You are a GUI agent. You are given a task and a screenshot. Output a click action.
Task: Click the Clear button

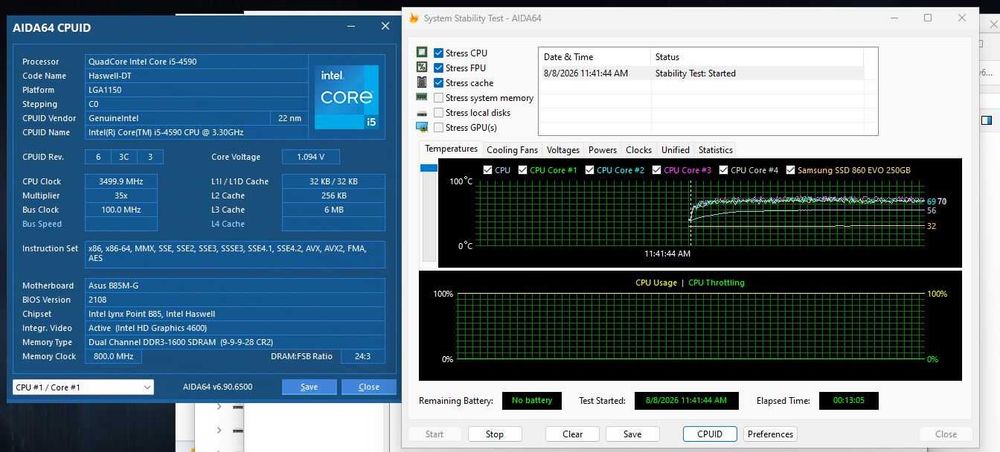click(x=573, y=434)
